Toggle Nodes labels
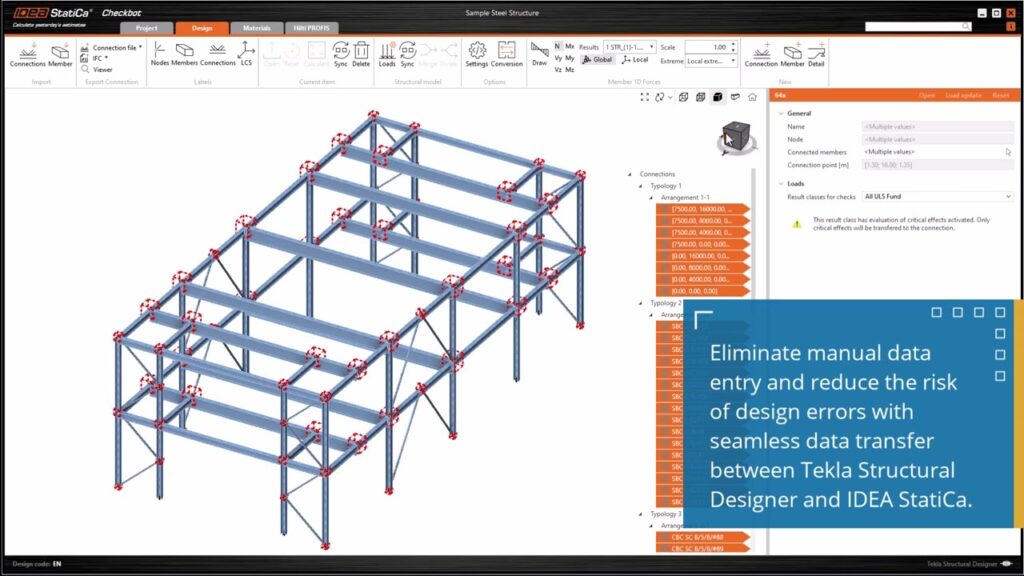This screenshot has height=576, width=1024. point(159,54)
